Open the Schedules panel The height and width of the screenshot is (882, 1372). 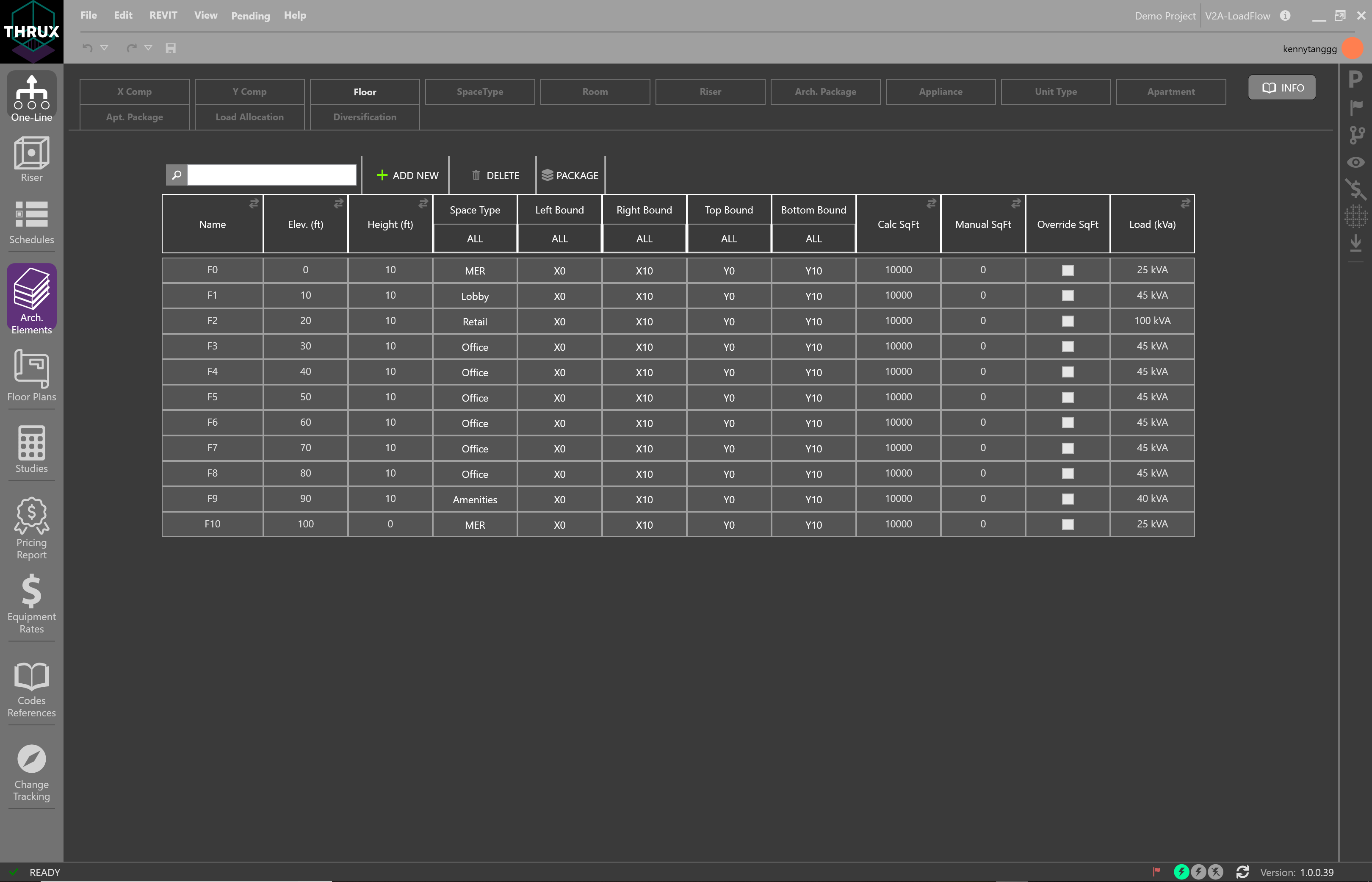coord(31,222)
